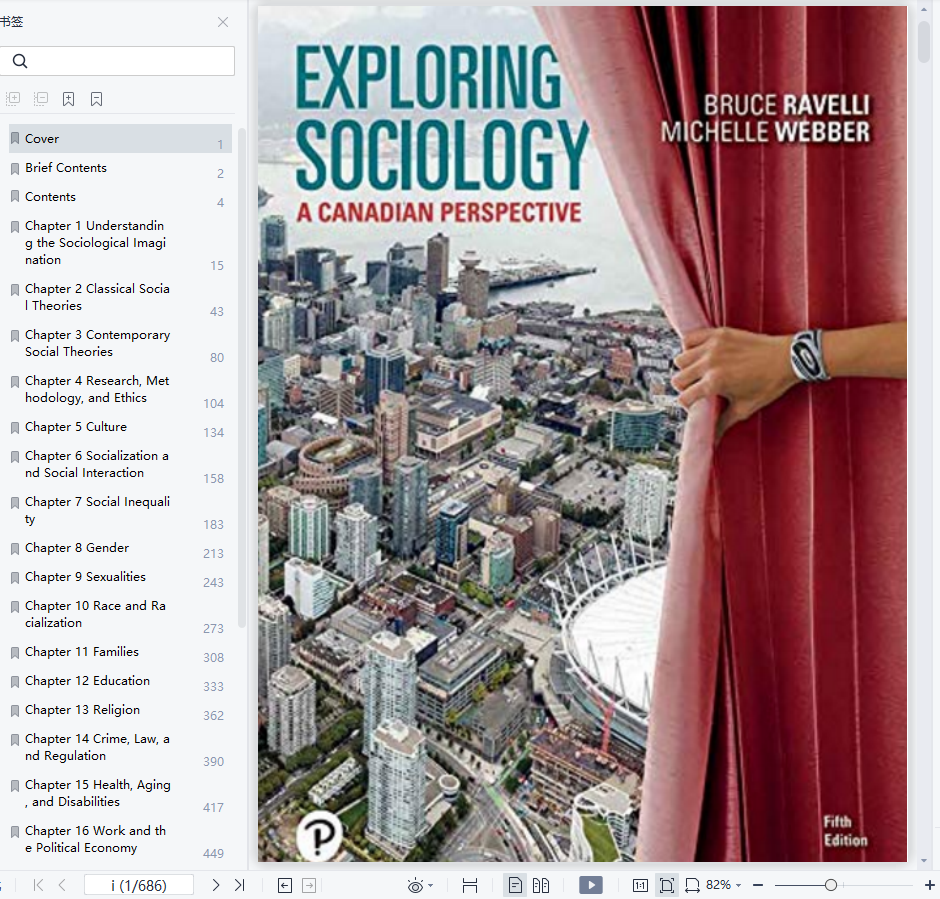Go to the next page
This screenshot has height=899, width=940.
click(x=216, y=885)
